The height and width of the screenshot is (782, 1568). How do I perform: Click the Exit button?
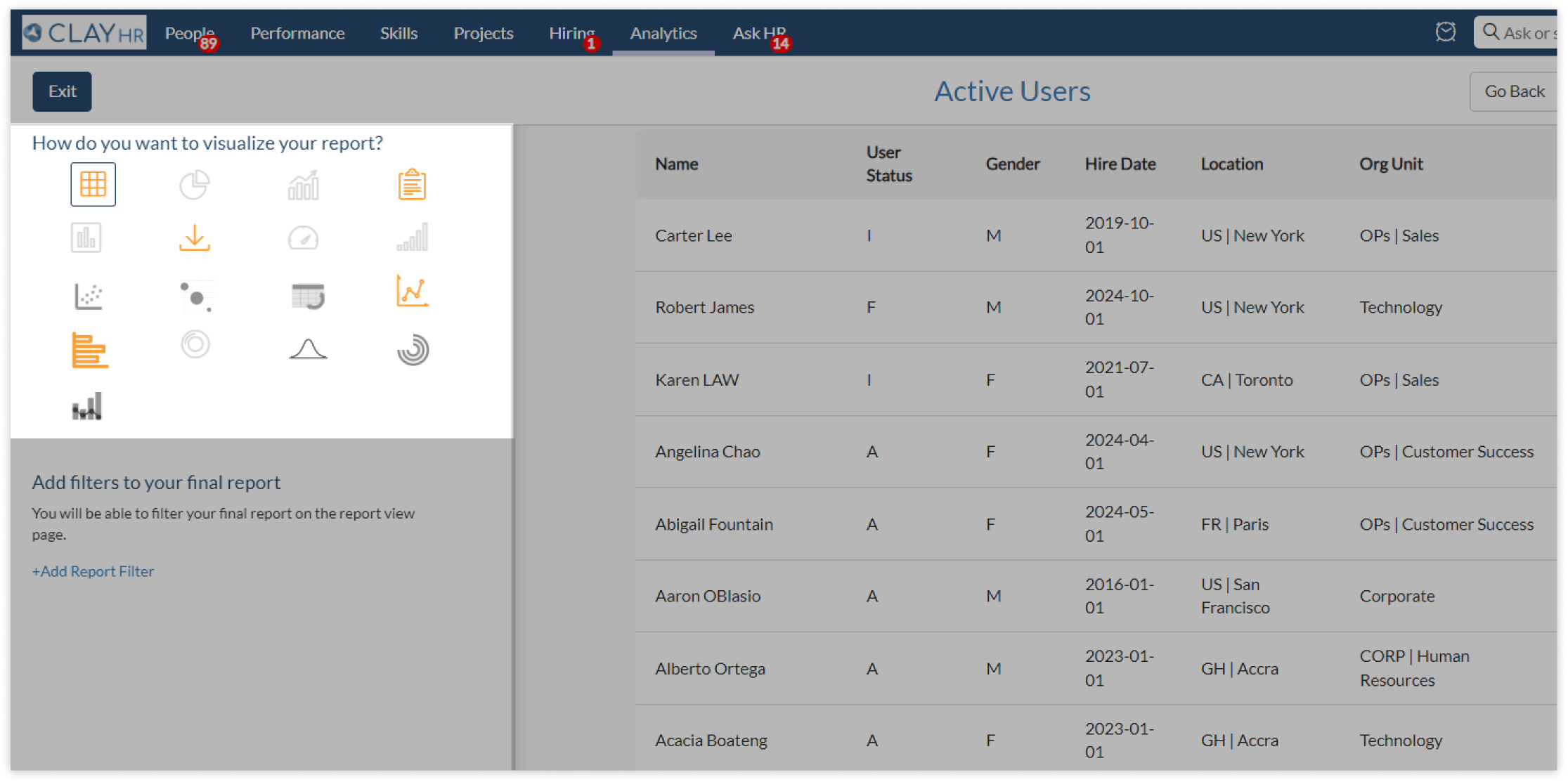62,91
